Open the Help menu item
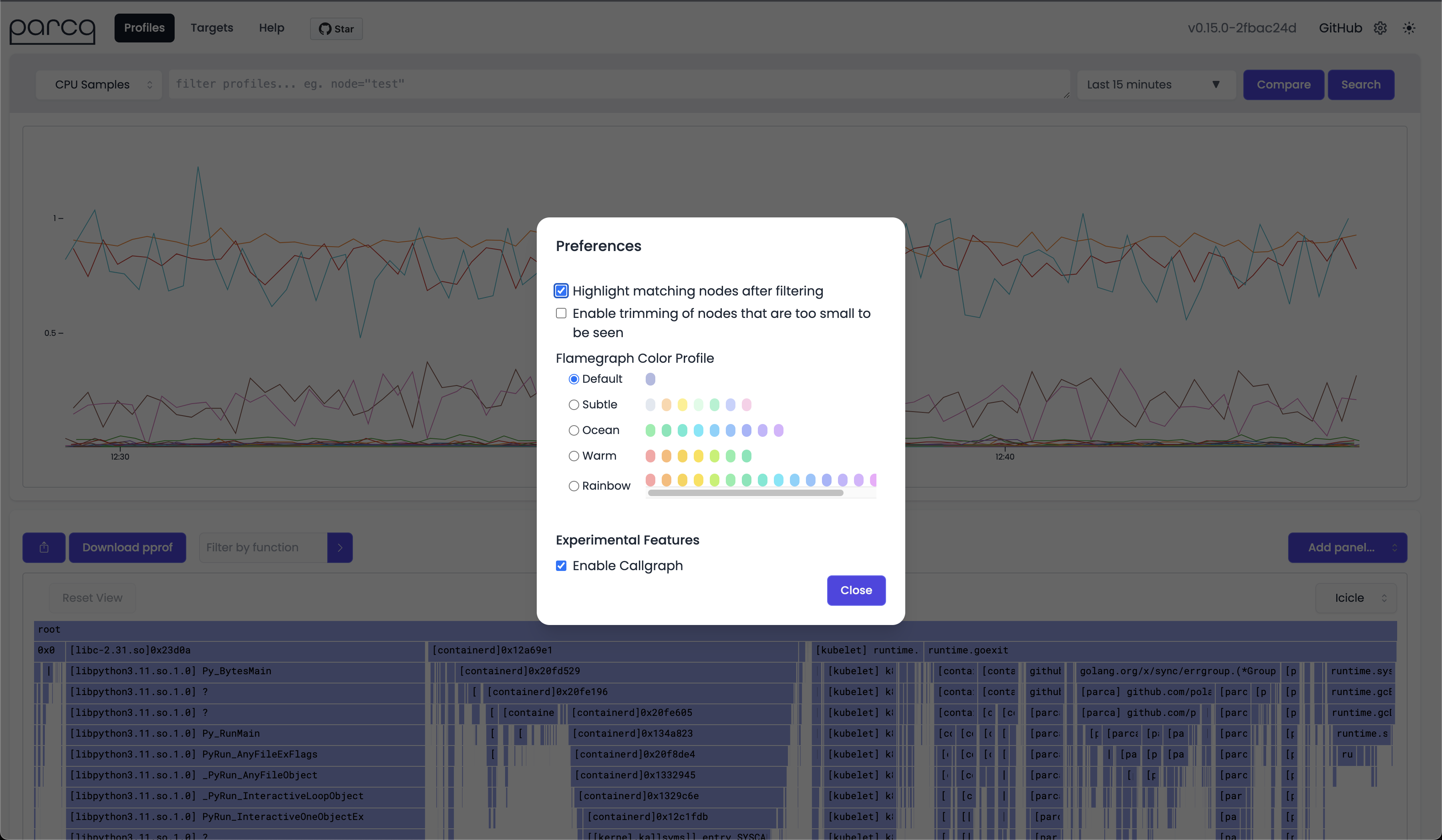1442x840 pixels. (x=271, y=28)
